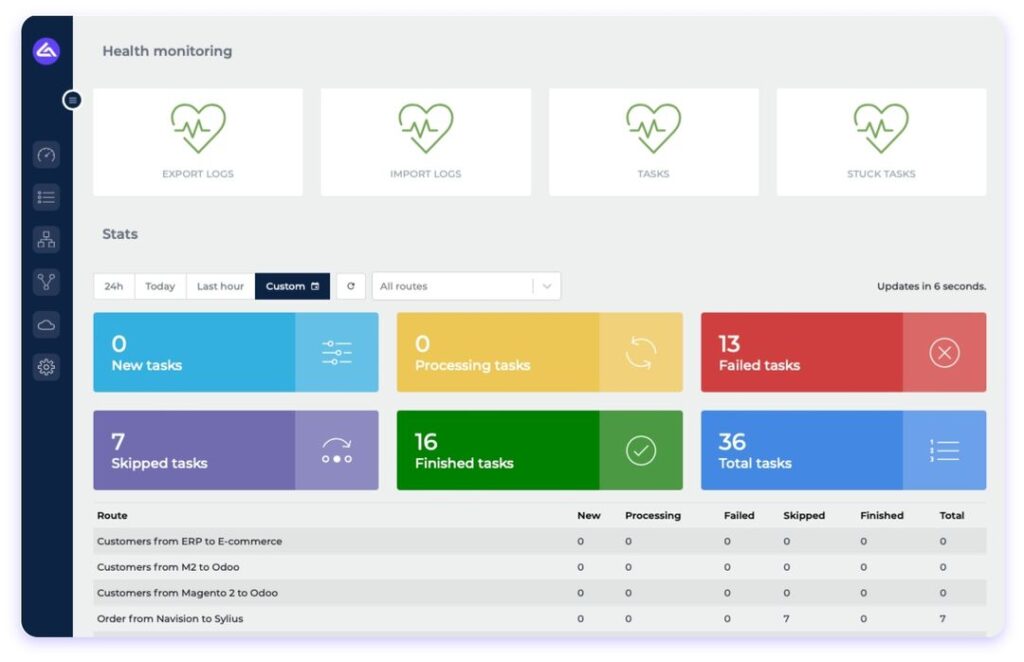View the Stuck Tasks health card

880,140
